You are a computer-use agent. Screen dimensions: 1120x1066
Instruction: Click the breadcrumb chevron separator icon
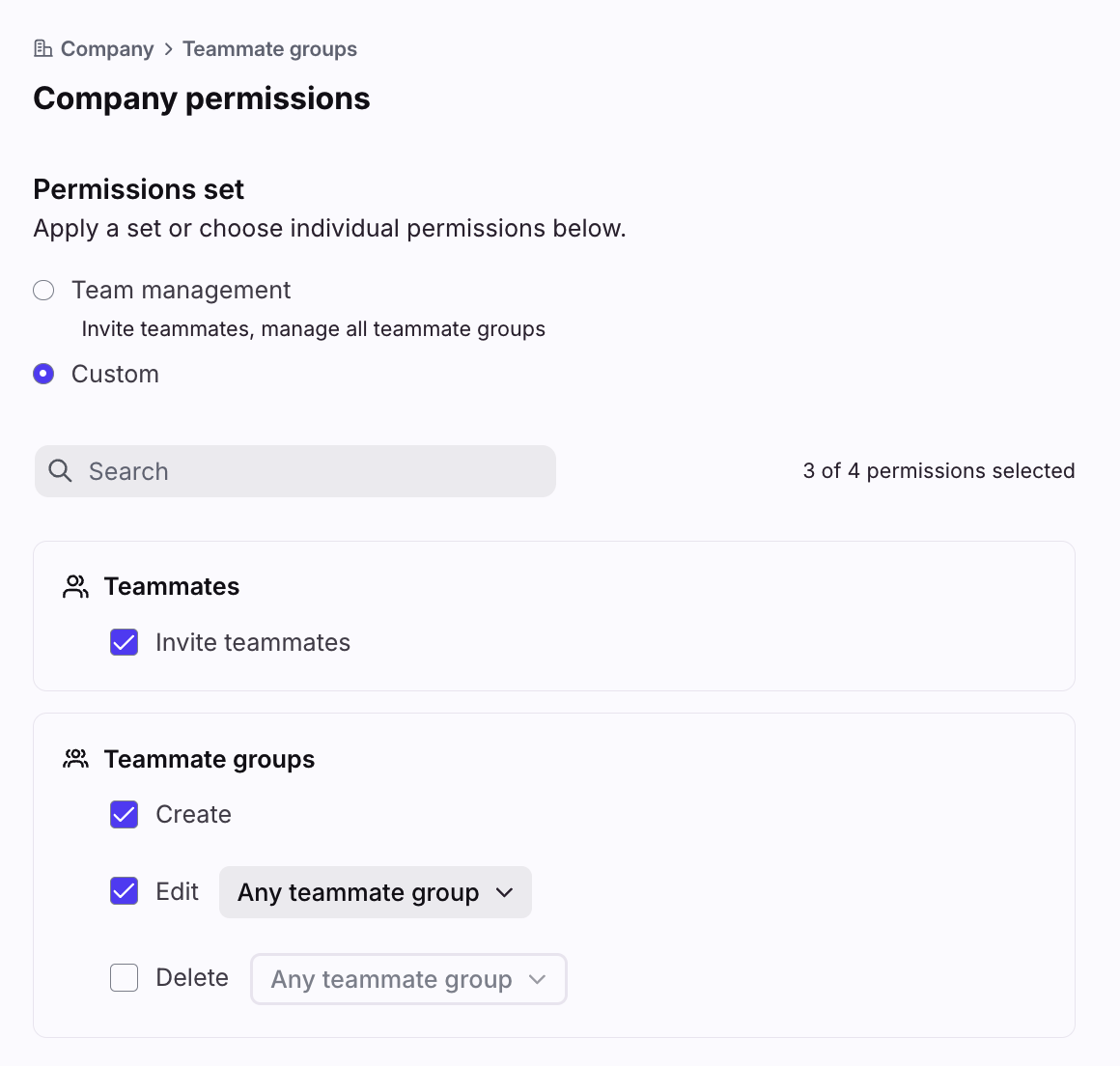(169, 48)
